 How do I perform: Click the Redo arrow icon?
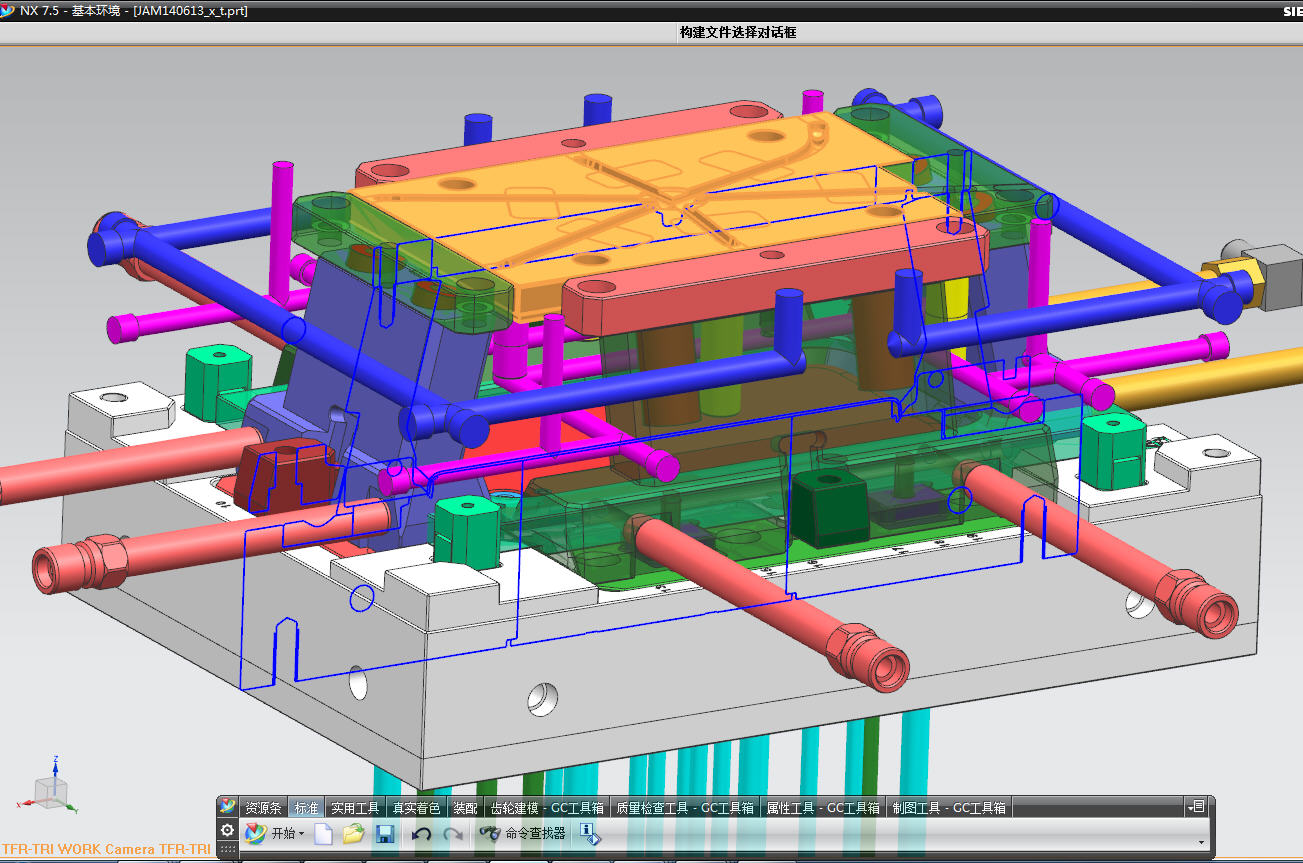tap(453, 833)
